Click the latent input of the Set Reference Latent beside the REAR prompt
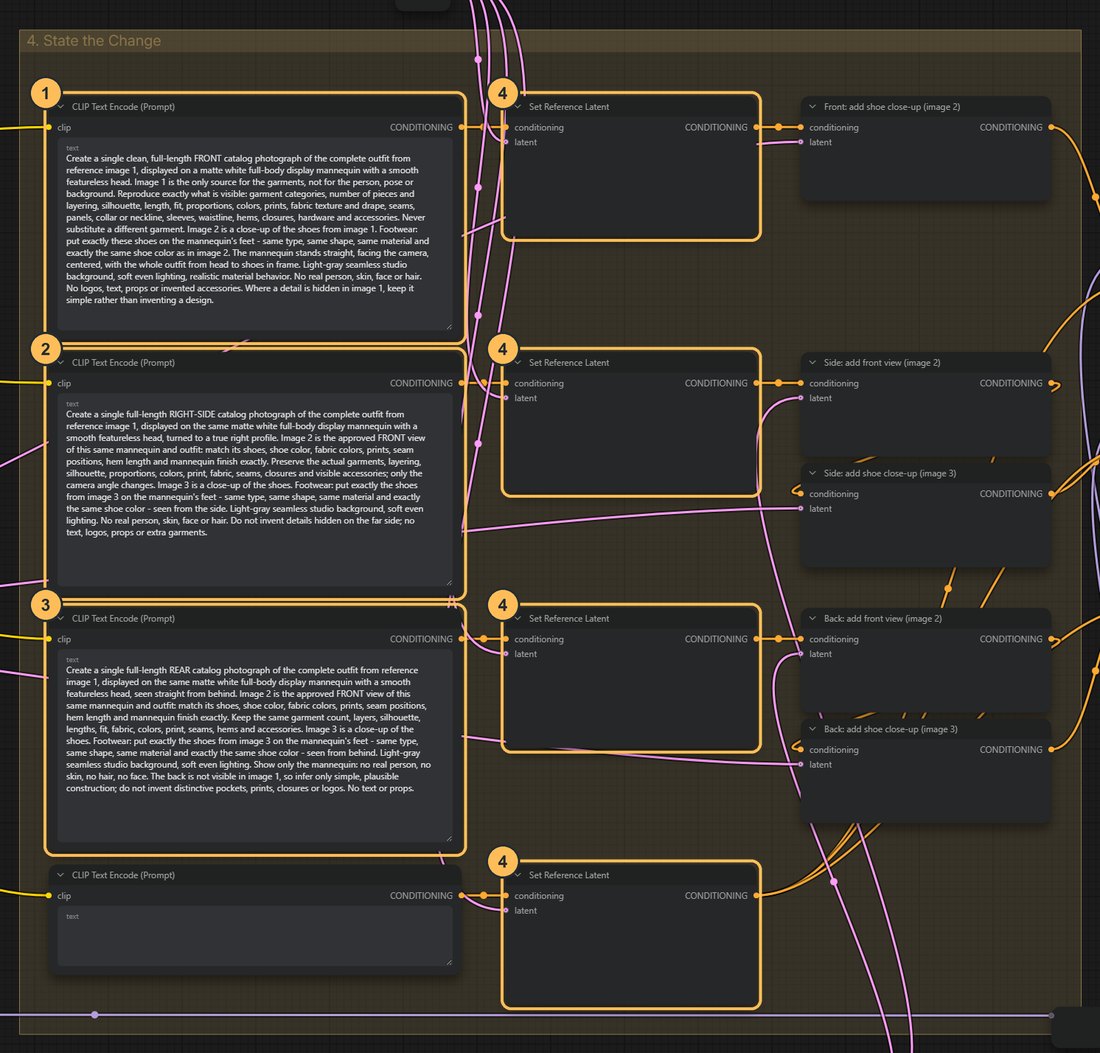The height and width of the screenshot is (1053, 1100). pyautogui.click(x=506, y=654)
